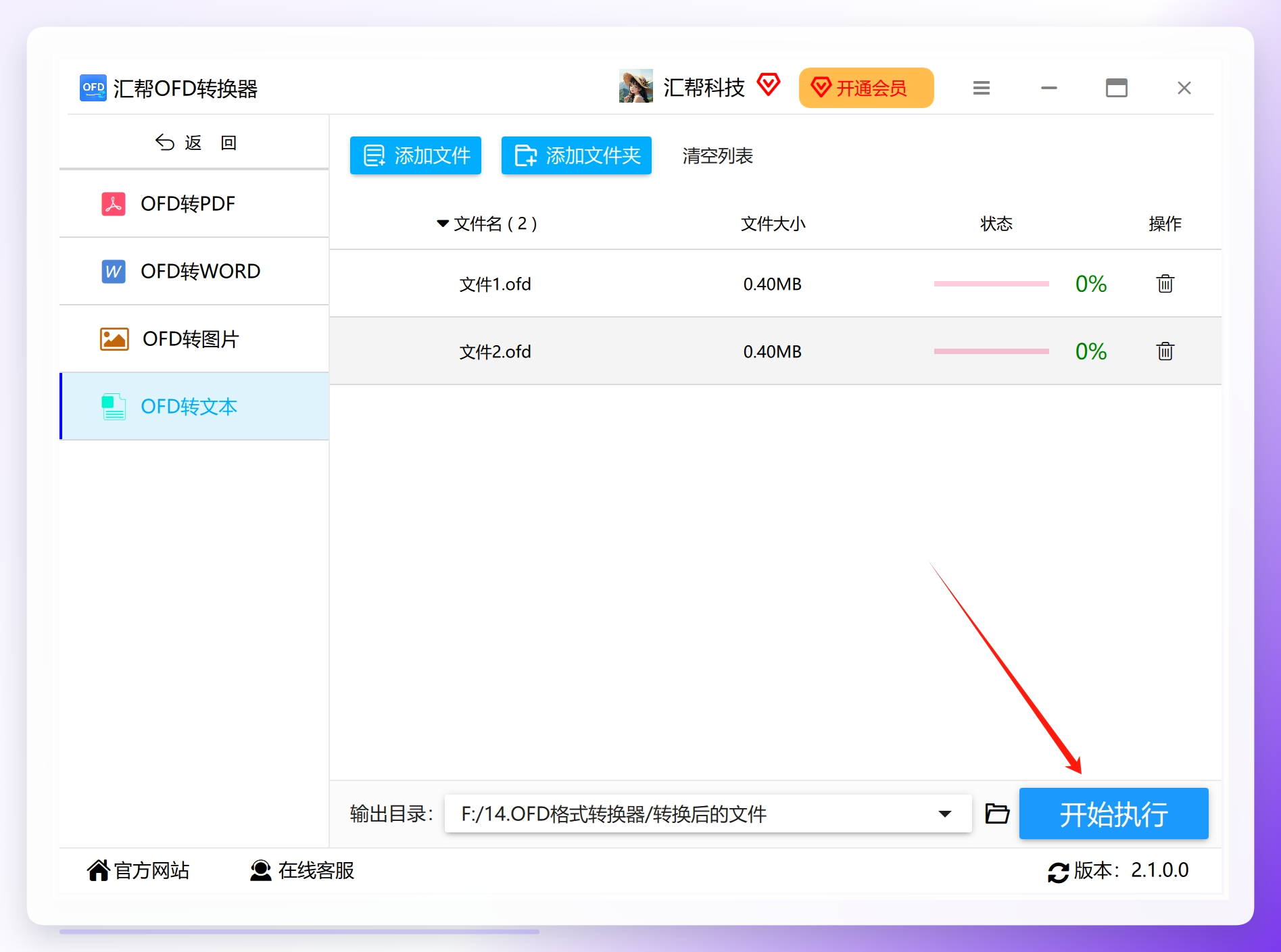The width and height of the screenshot is (1281, 952).
Task: Select the OFD转图片 tab
Action: [194, 339]
